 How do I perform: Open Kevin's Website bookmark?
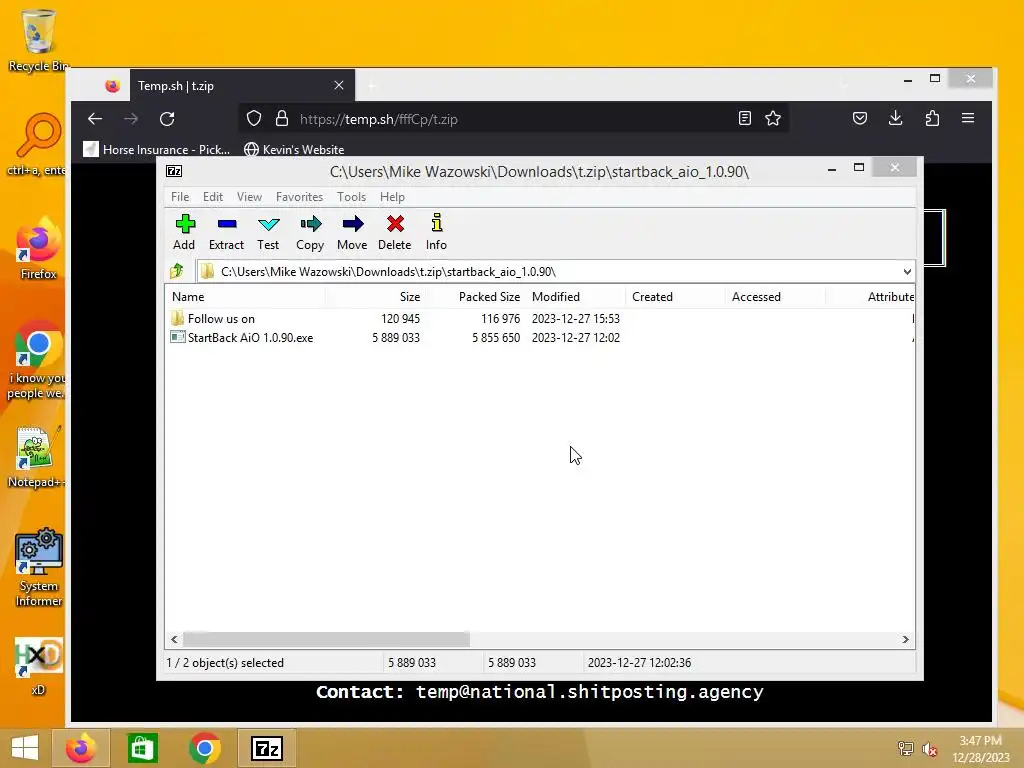click(x=294, y=150)
